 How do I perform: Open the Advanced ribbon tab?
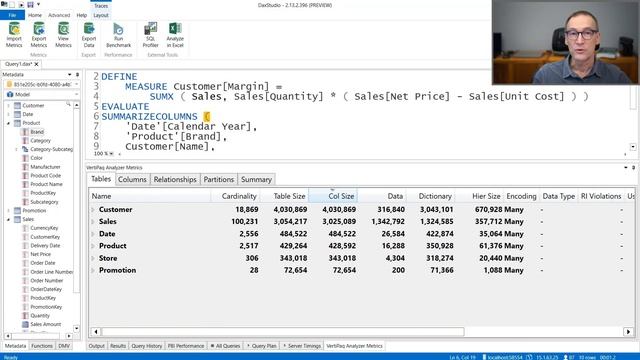[59, 15]
